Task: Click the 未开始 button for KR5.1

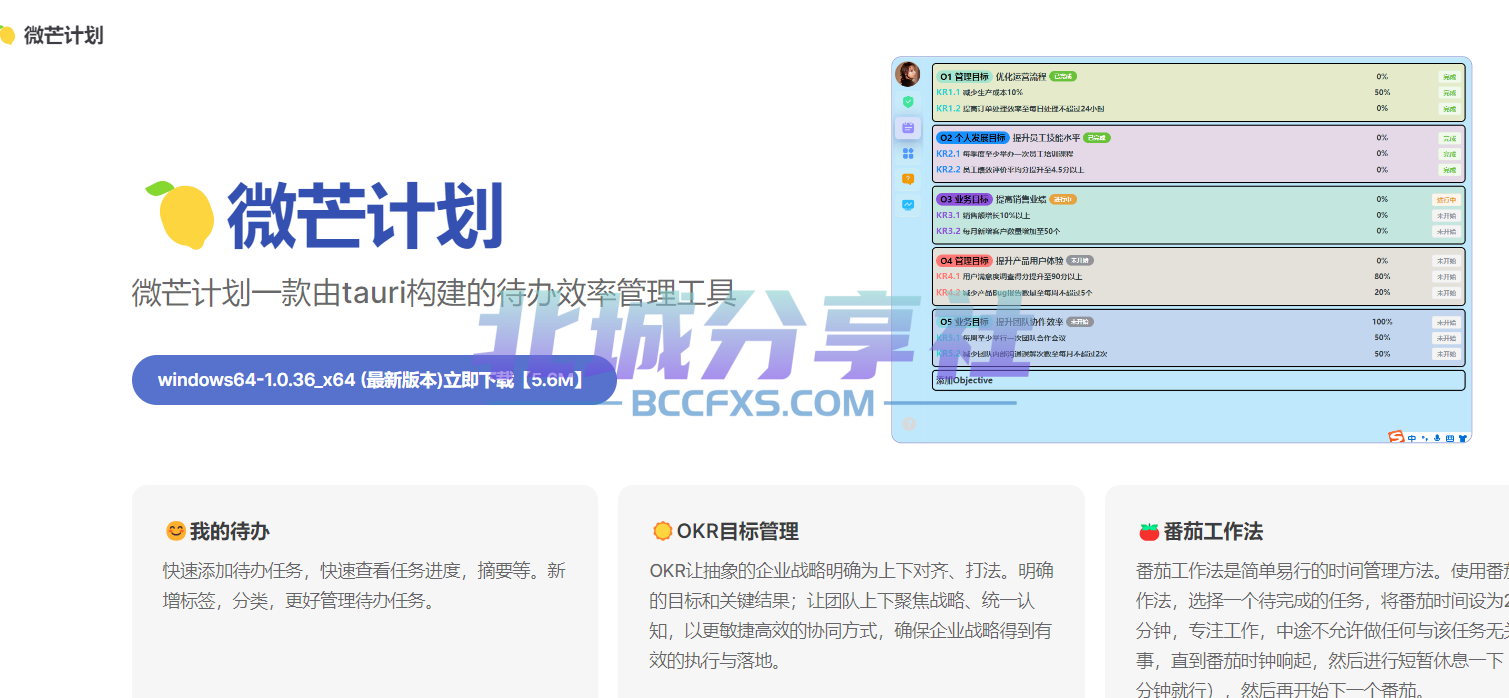Action: 1446,338
